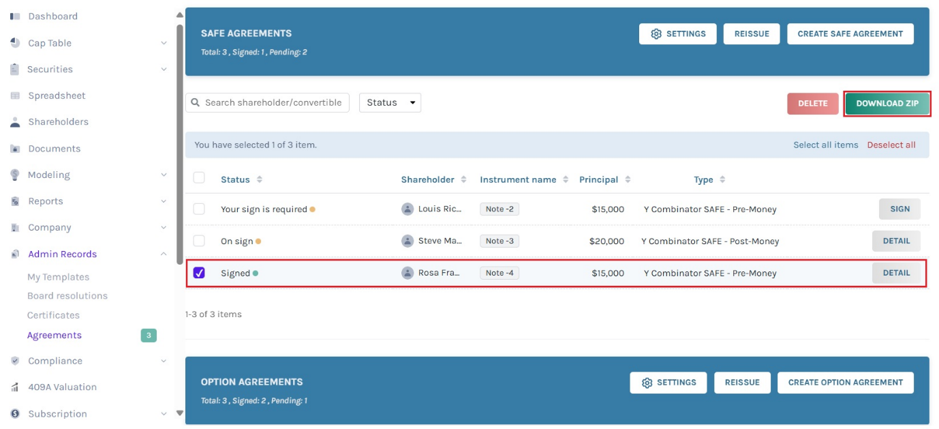
Task: Sort table by Status column arrows
Action: point(259,179)
